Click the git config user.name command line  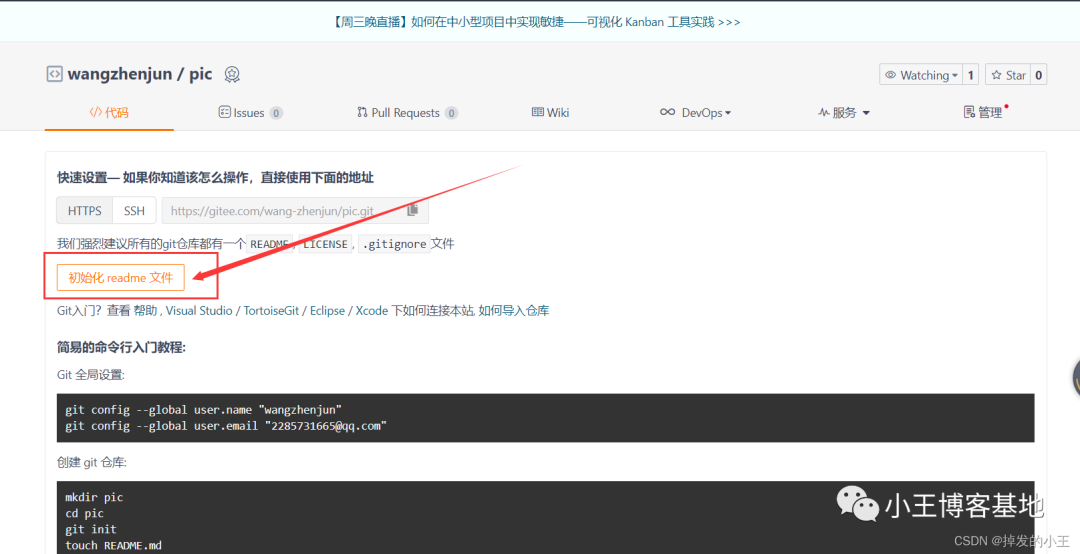click(203, 410)
